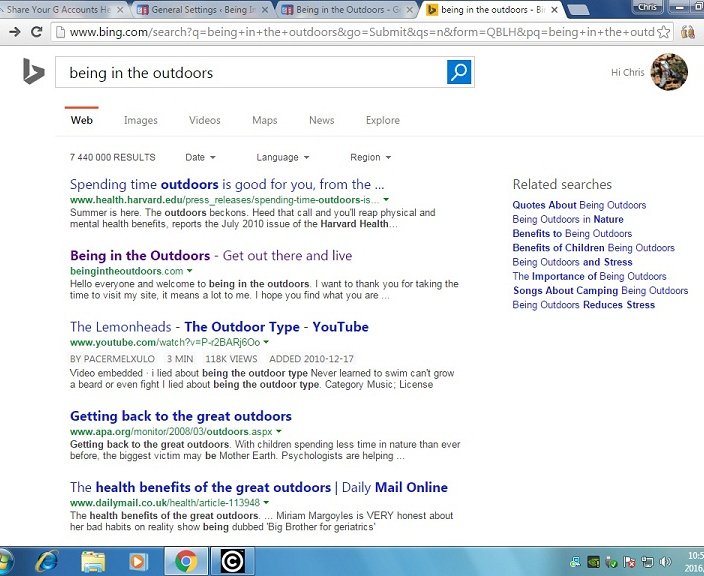The height and width of the screenshot is (576, 704).
Task: Expand arrow next to beingintheoutdoors.com URL
Action: click(x=189, y=271)
